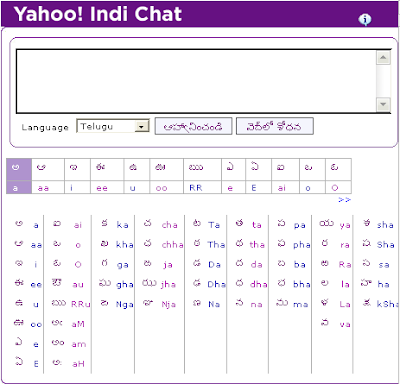The image size is (400, 384).
Task: Click 'Tha' with capital T in list
Action: (216, 245)
